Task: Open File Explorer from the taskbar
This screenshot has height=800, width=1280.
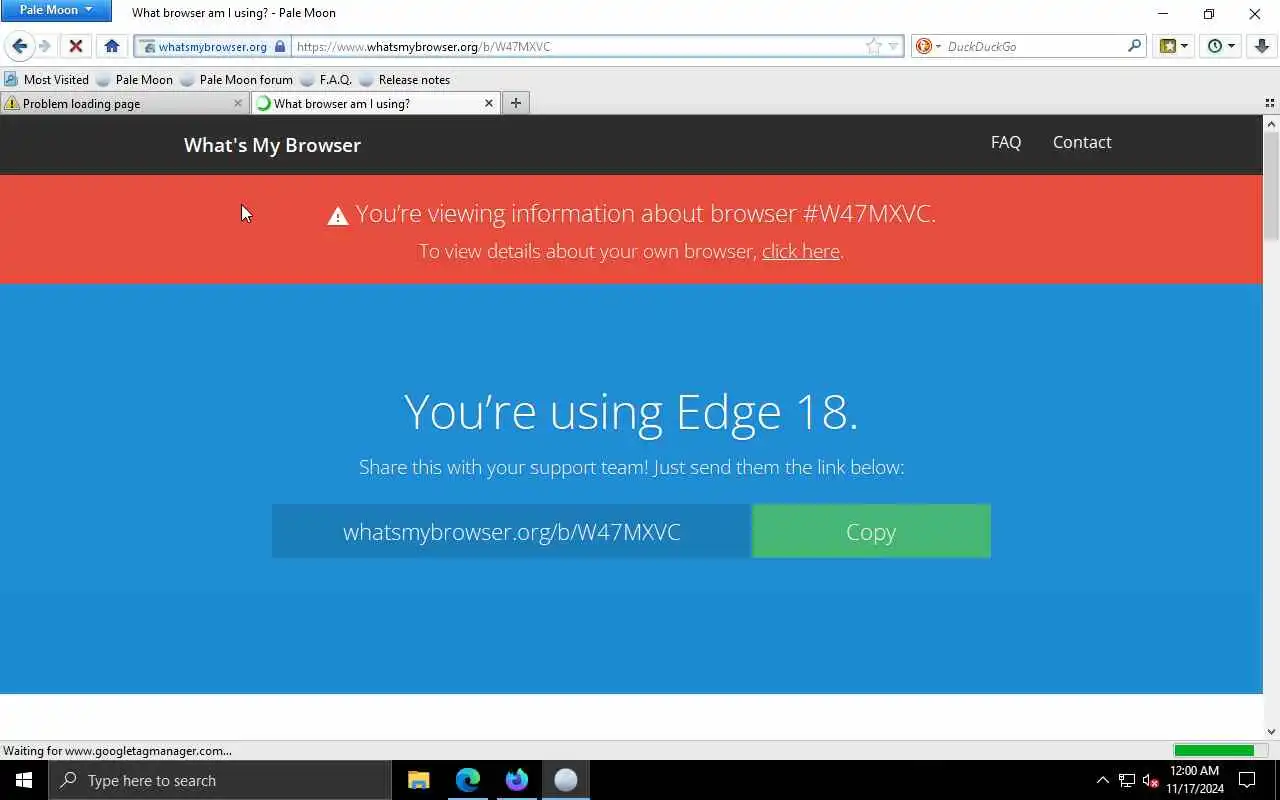Action: [418, 780]
